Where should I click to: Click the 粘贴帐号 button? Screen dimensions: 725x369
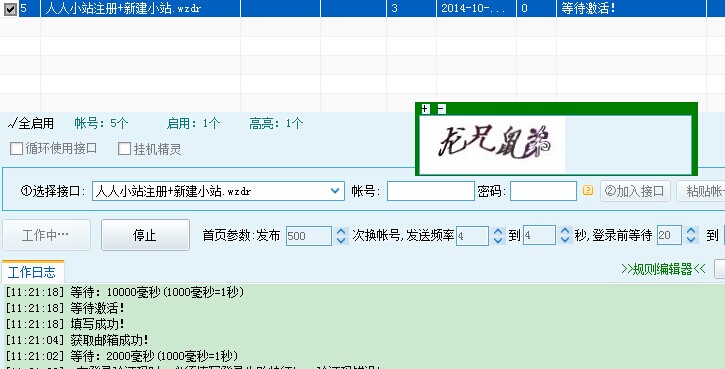point(701,191)
